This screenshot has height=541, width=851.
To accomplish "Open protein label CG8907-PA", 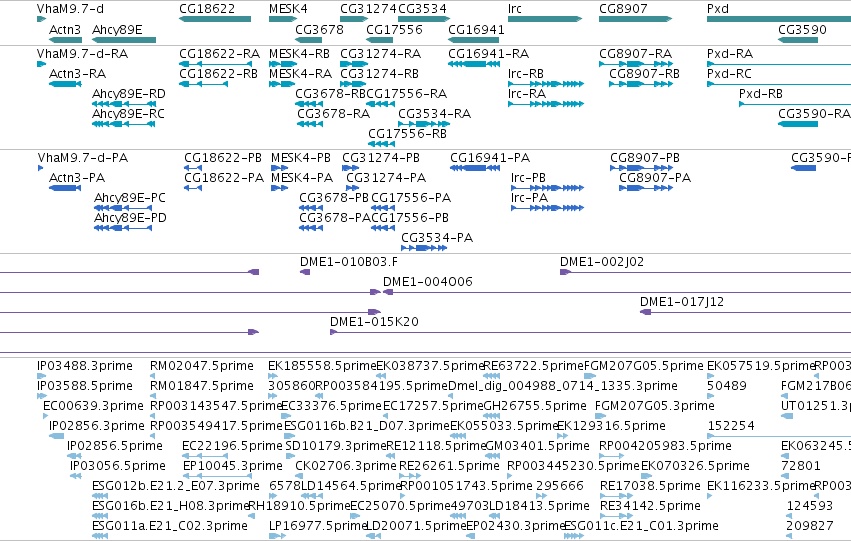I will pyautogui.click(x=655, y=178).
